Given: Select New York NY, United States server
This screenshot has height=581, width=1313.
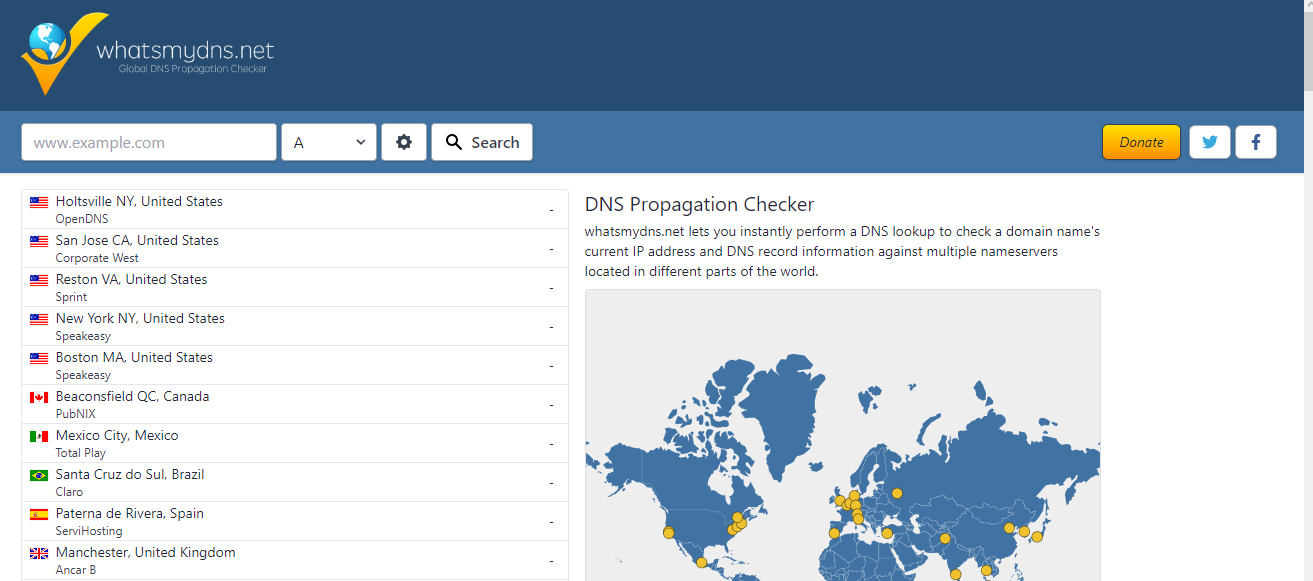Looking at the screenshot, I should tap(295, 326).
